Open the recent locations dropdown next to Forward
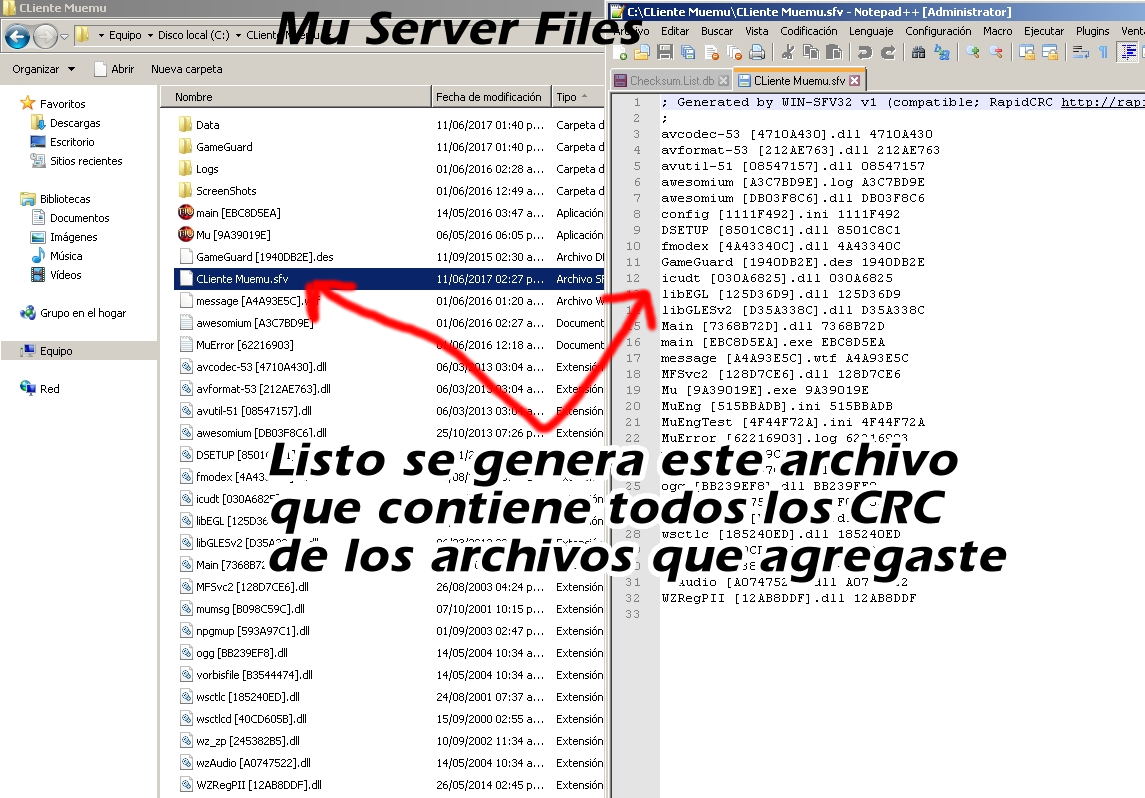1145x798 pixels. pos(64,36)
